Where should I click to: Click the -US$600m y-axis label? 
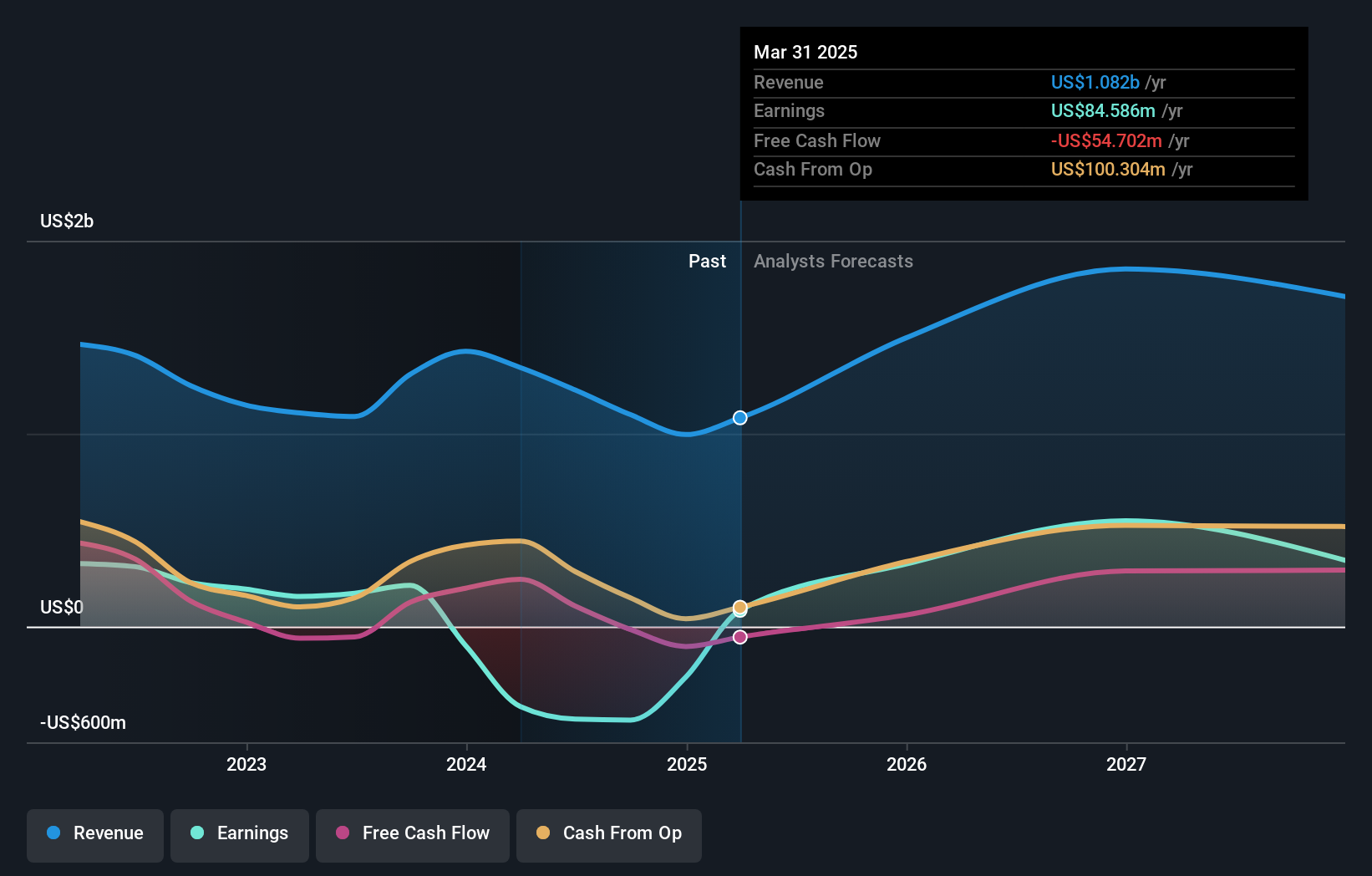point(83,723)
